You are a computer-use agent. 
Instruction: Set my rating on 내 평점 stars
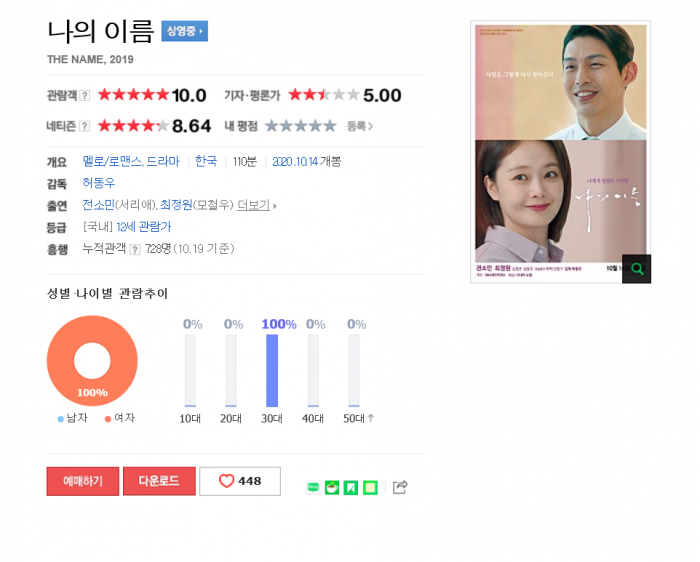300,126
